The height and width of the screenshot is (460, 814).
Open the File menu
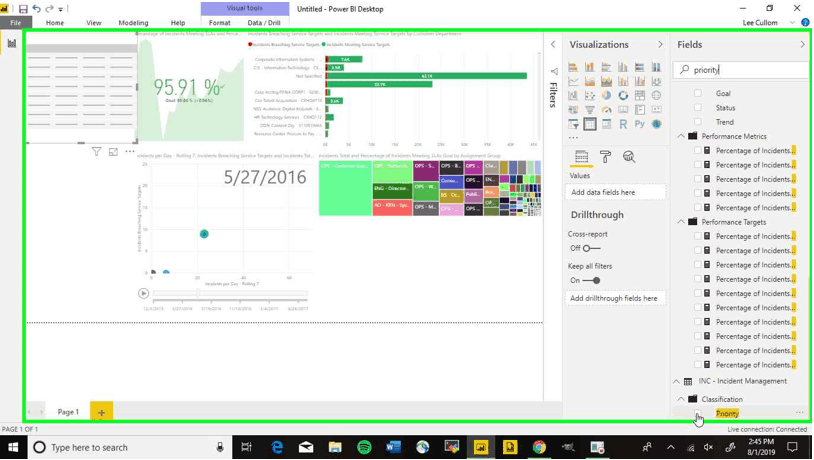coord(16,23)
